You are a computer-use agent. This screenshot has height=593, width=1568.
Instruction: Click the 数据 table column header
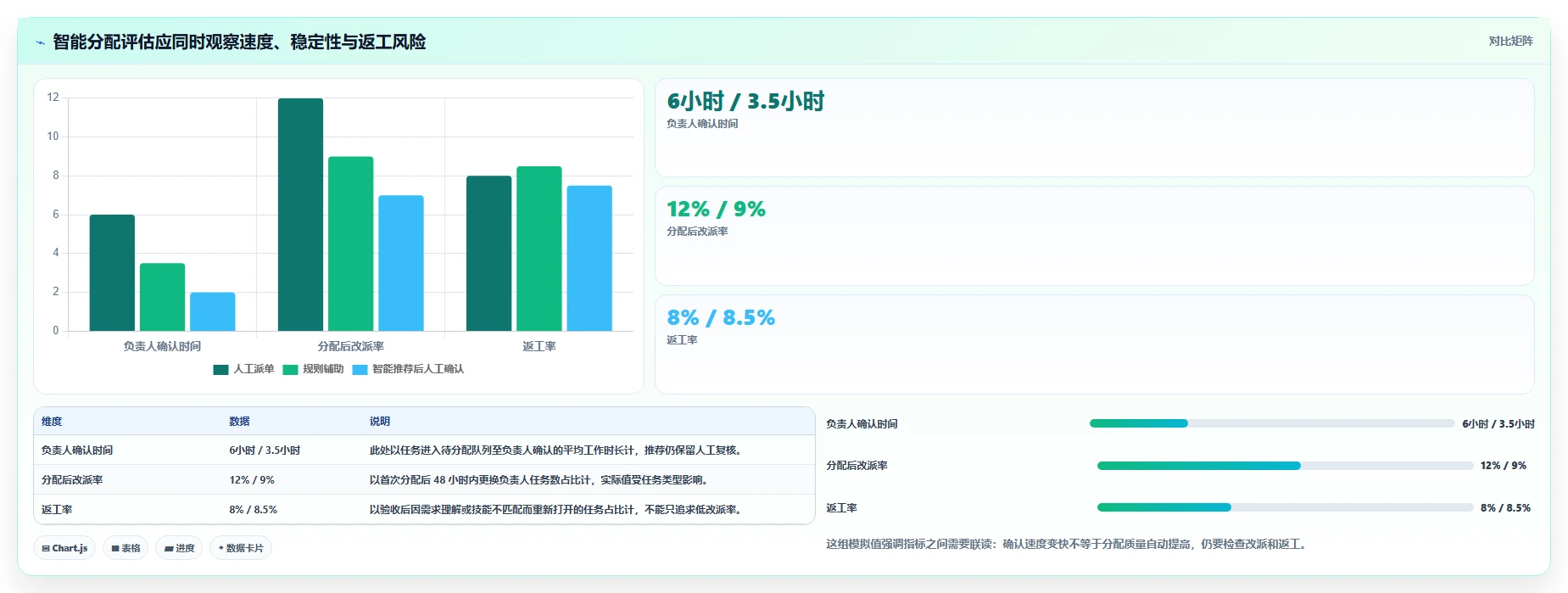[x=239, y=422]
